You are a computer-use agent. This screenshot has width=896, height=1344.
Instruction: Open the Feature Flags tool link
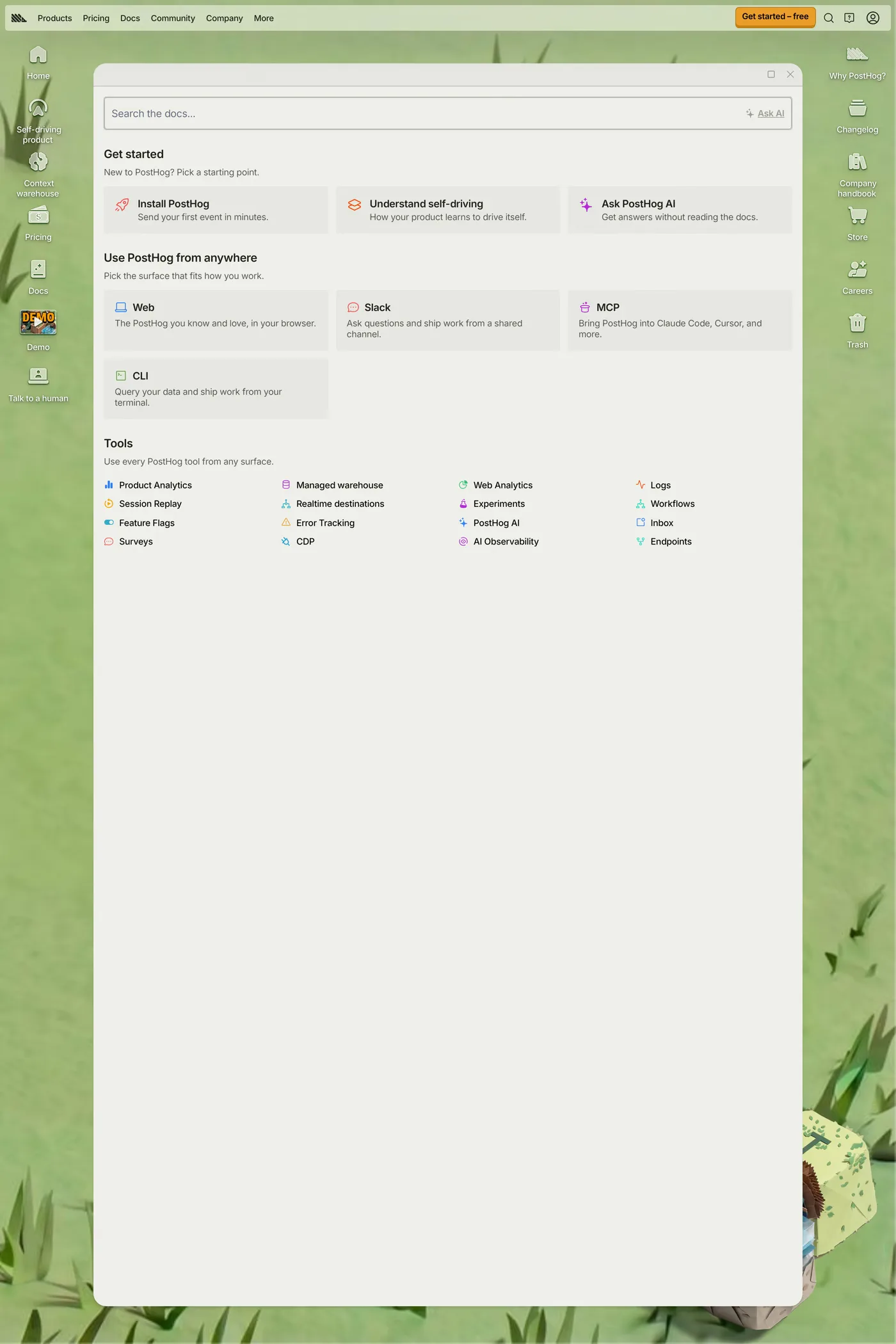(140, 523)
